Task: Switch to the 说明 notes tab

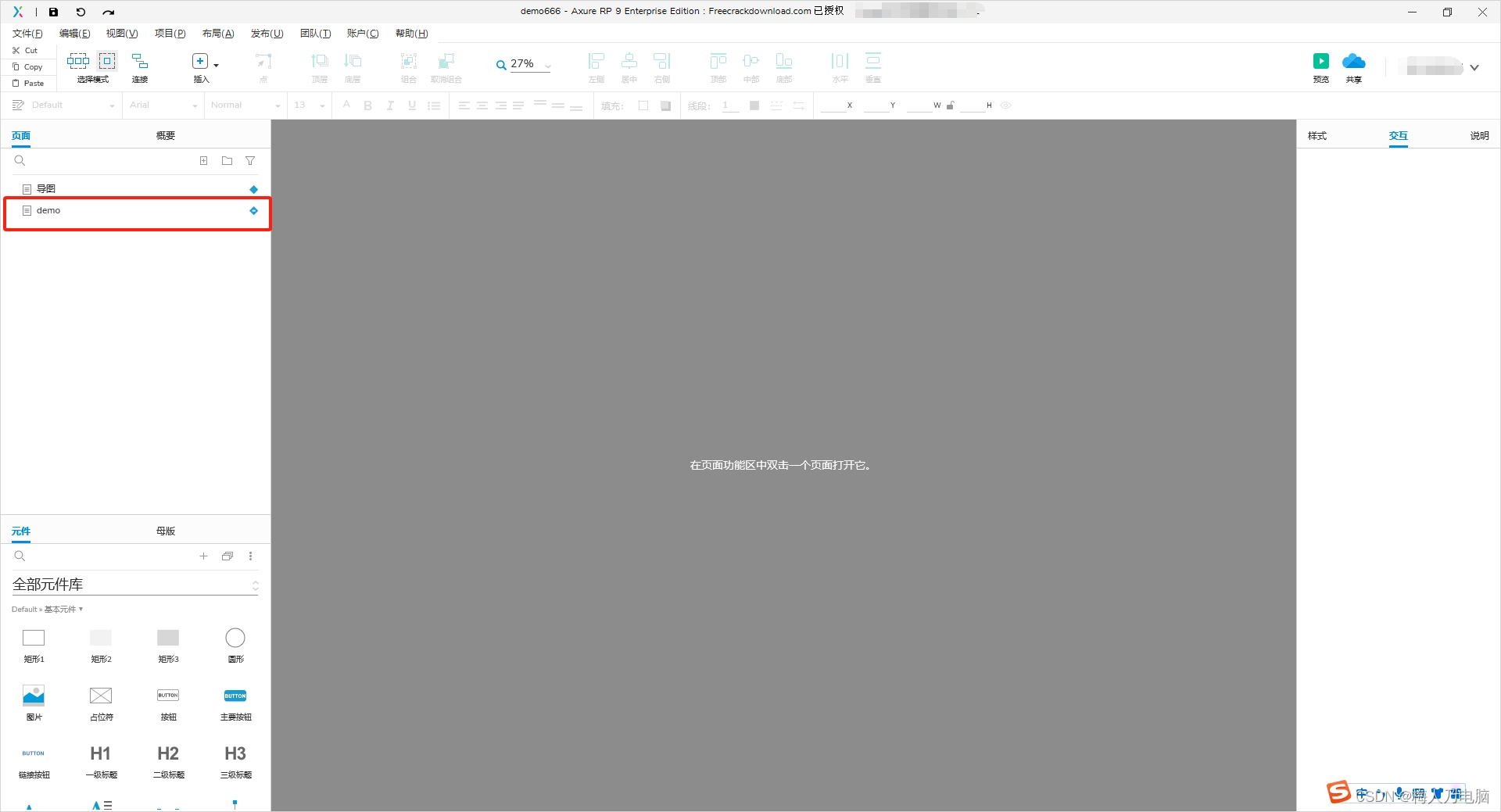Action: (x=1479, y=135)
